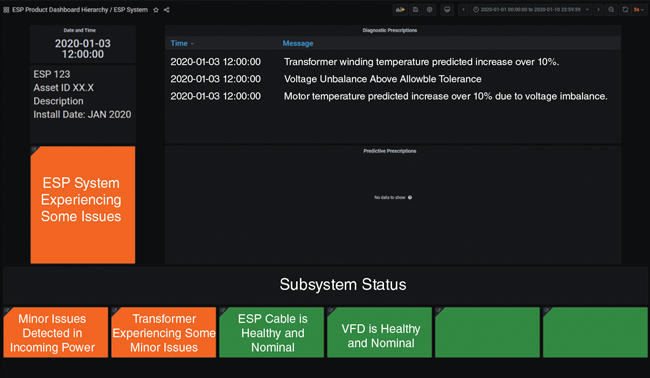
Task: Click corner link icon on Incoming Power tile
Action: coord(7,310)
